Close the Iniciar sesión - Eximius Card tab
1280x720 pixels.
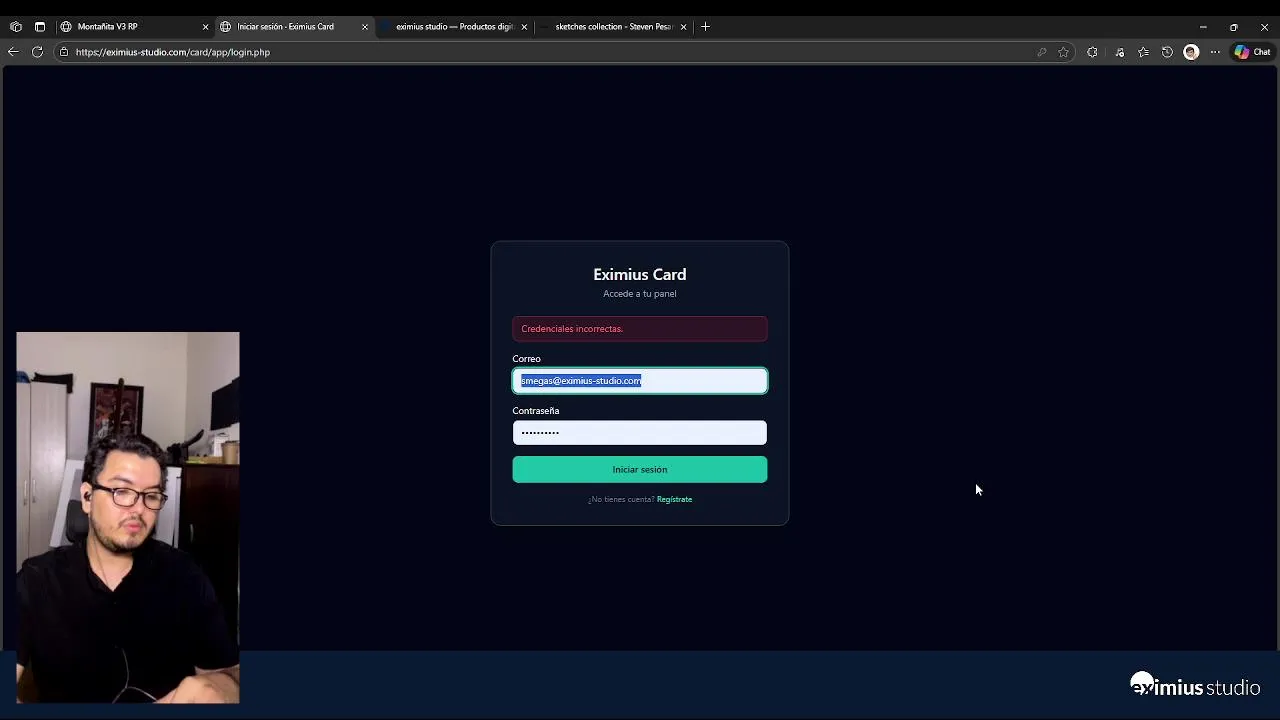pos(365,27)
